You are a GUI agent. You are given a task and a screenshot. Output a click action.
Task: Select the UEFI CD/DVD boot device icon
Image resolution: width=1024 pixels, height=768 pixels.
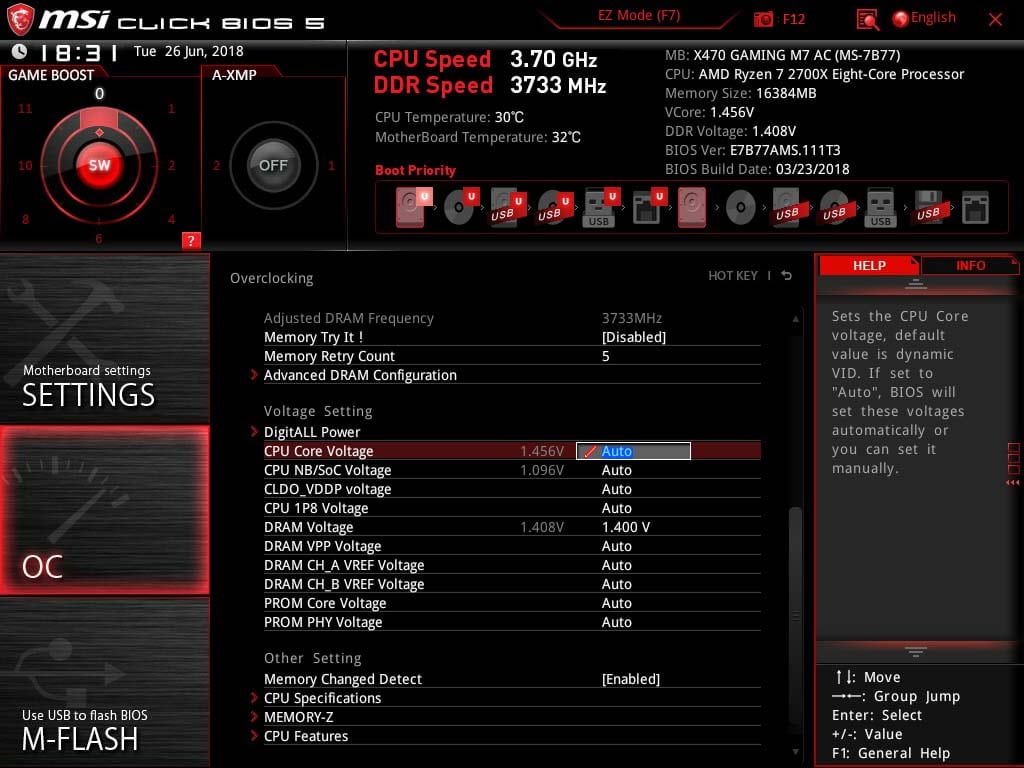[x=460, y=207]
